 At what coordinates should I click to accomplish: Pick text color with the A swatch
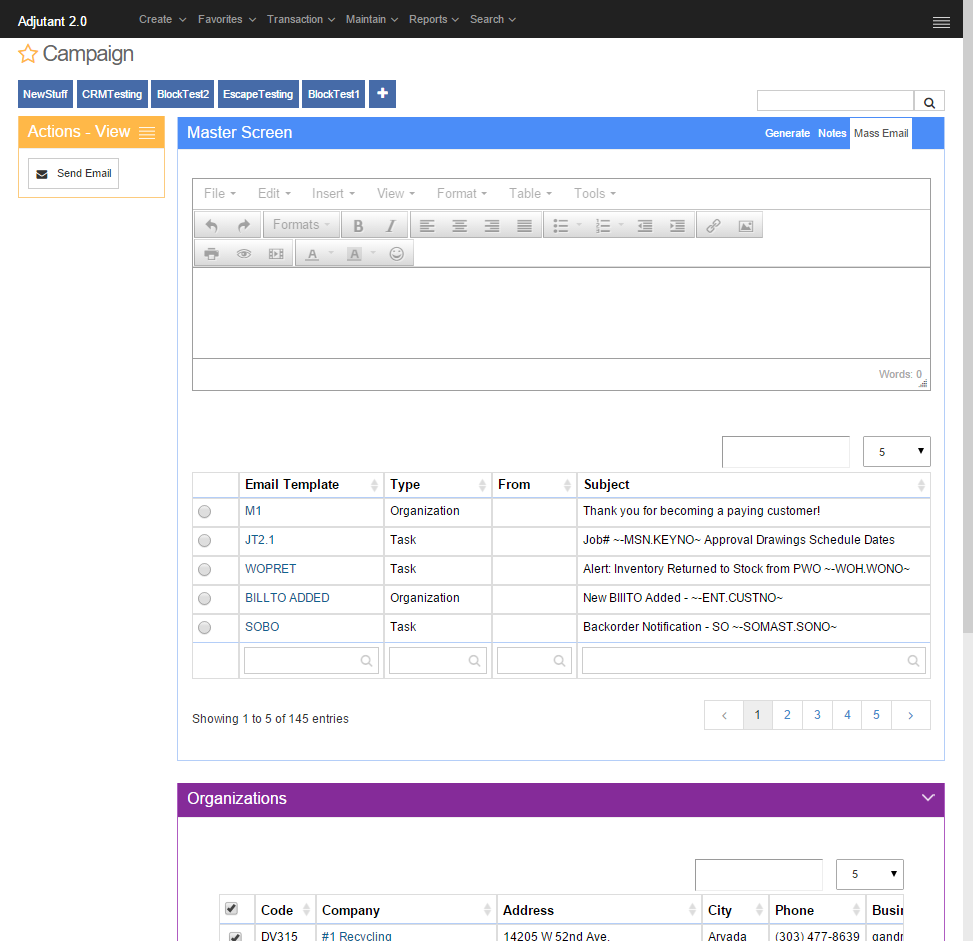[312, 254]
